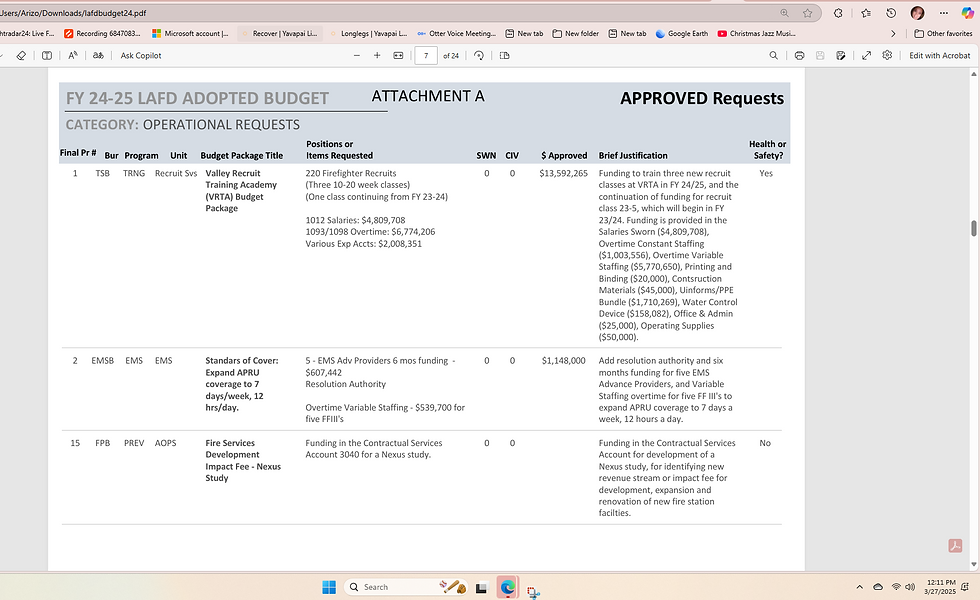Open the Favorites list
980x600 pixels.
pyautogui.click(x=866, y=13)
